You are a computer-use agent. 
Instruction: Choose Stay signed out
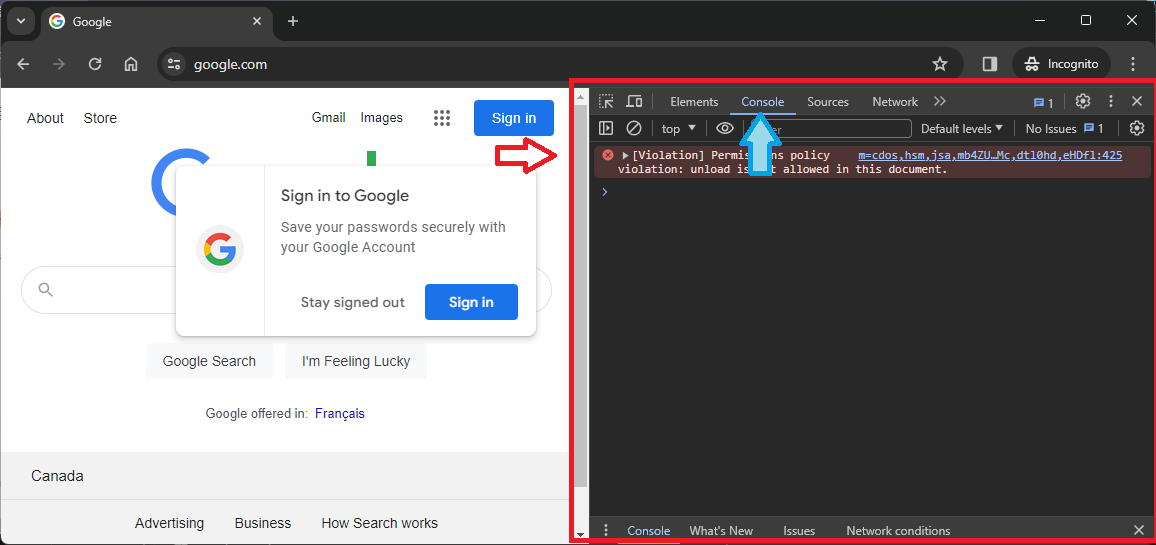pyautogui.click(x=352, y=302)
